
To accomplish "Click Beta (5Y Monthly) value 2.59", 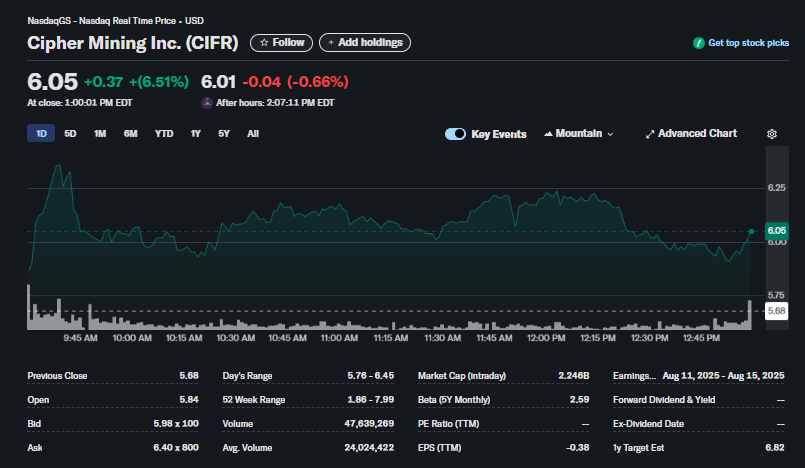I will (x=580, y=400).
